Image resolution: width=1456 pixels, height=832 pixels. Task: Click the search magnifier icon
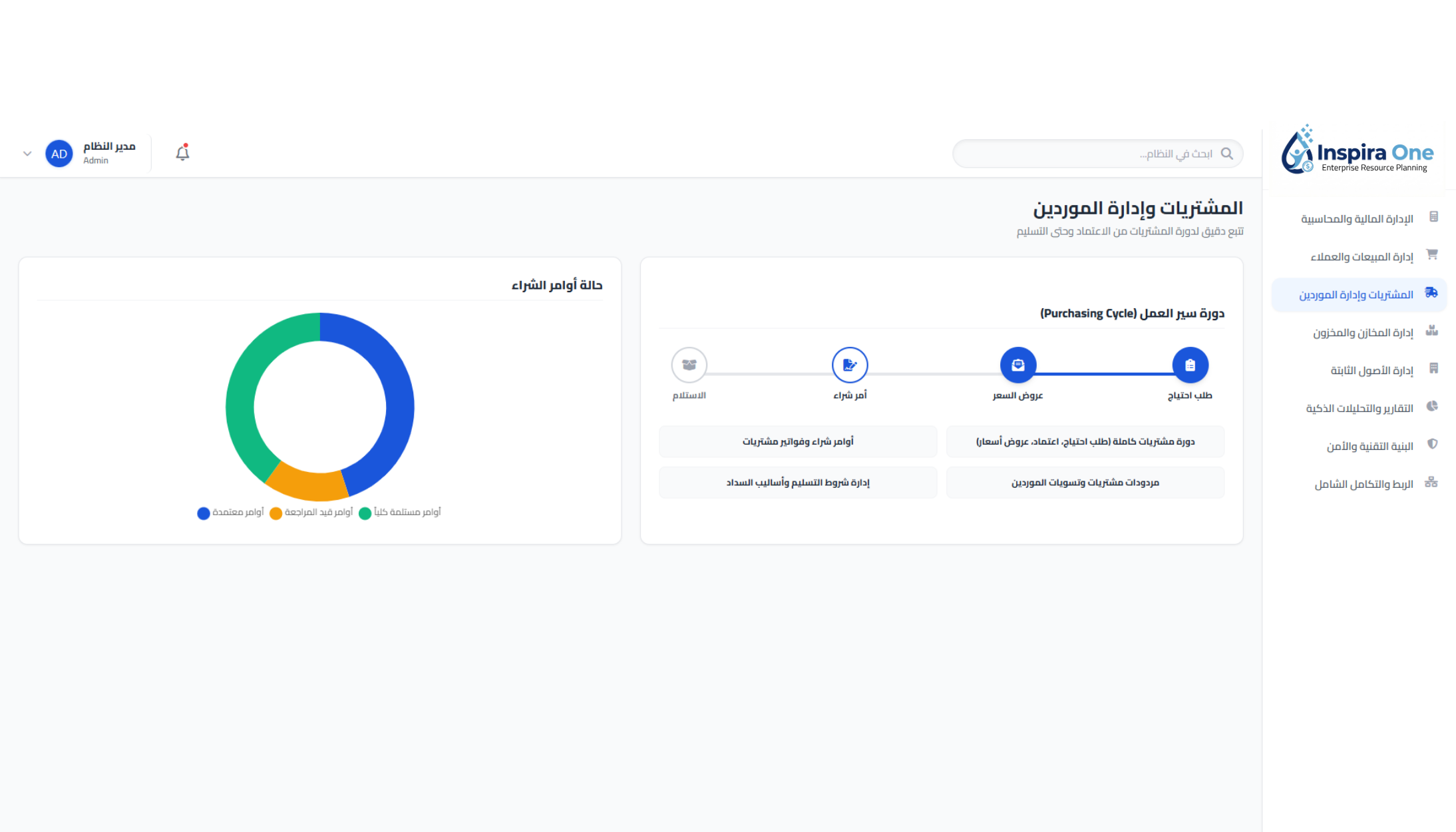click(x=1227, y=154)
